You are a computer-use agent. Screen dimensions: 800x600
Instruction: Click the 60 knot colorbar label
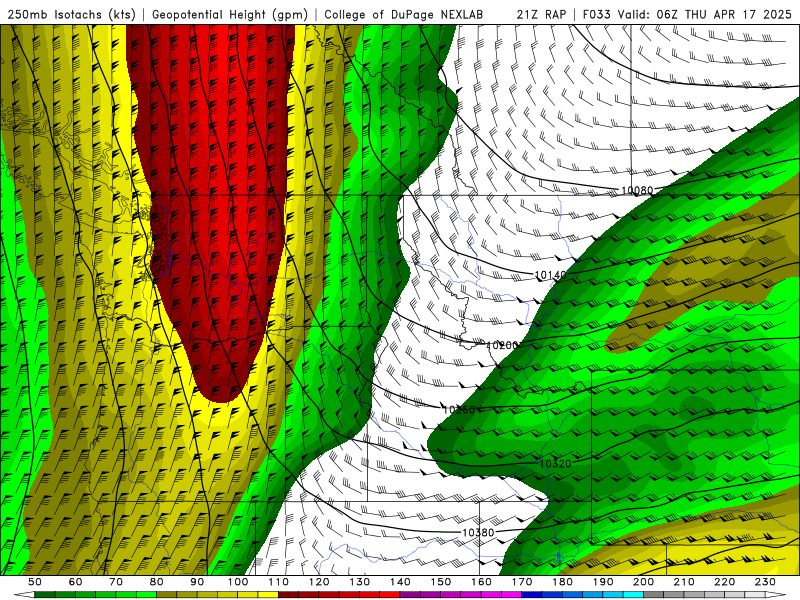click(x=76, y=582)
